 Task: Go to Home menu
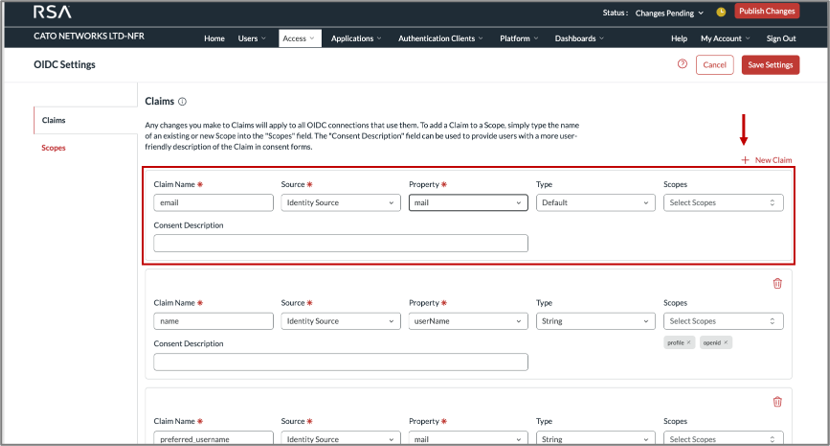(214, 39)
